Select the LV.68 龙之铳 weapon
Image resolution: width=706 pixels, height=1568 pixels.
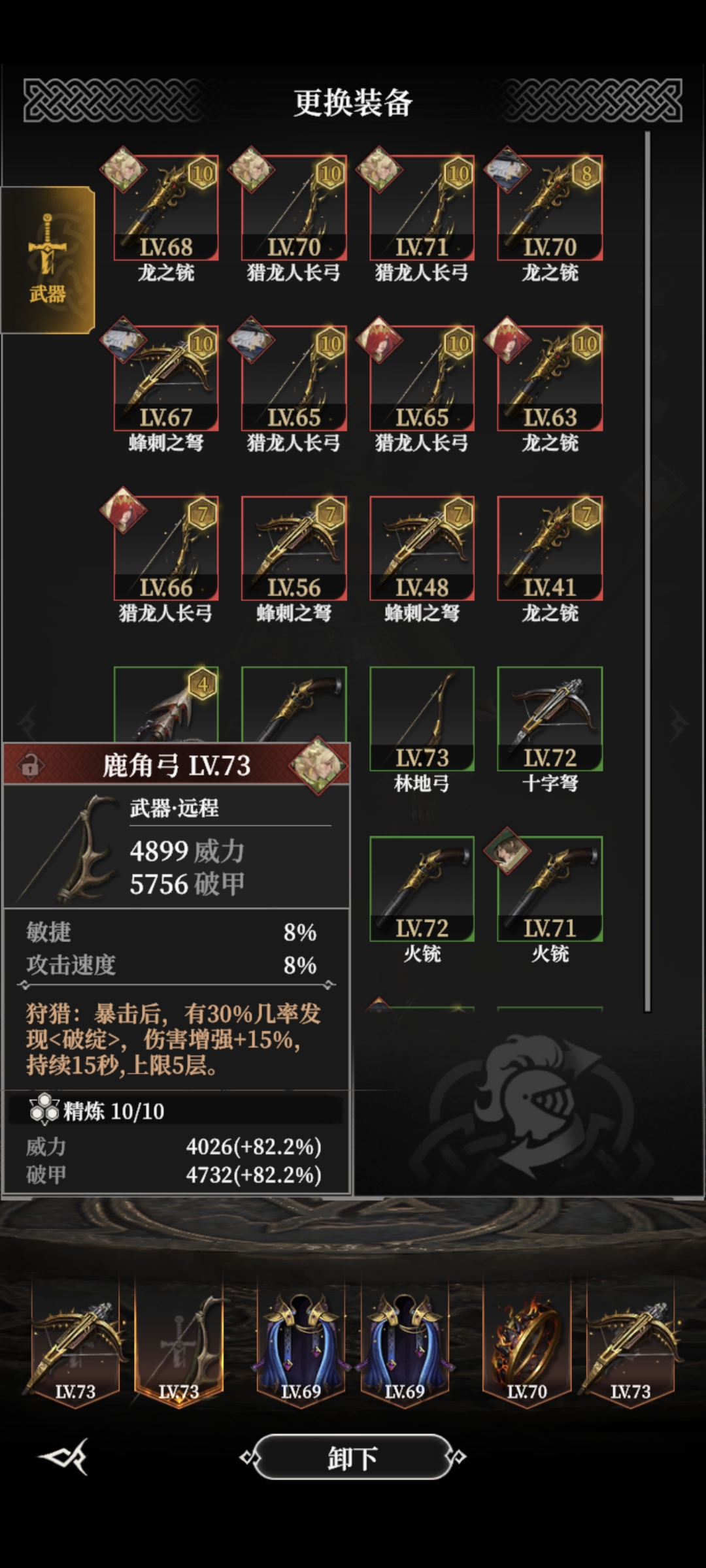[166, 208]
